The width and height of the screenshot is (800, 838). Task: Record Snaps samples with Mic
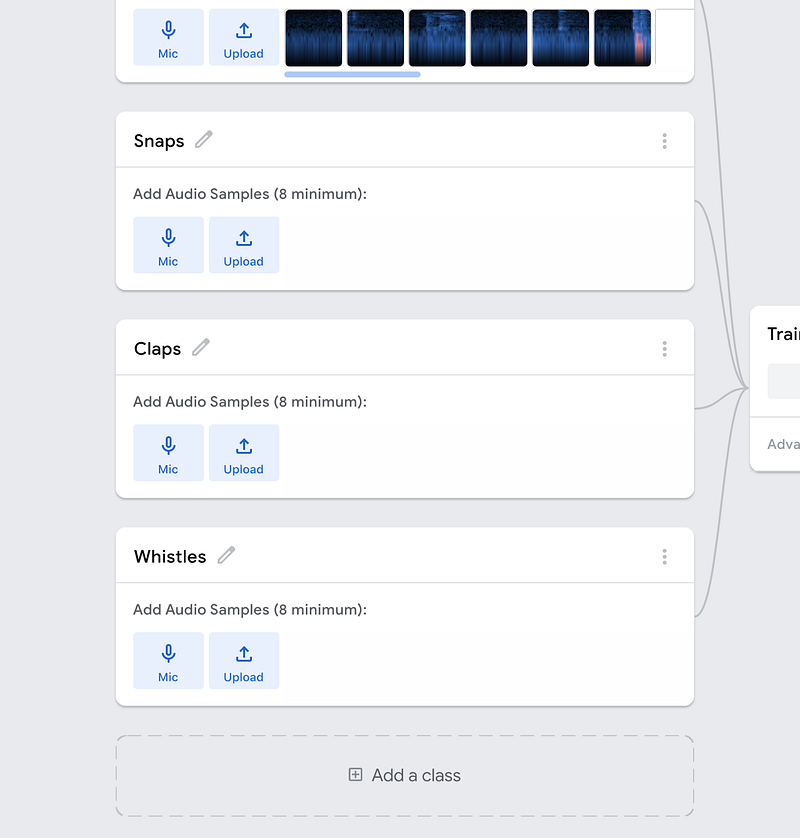[168, 245]
